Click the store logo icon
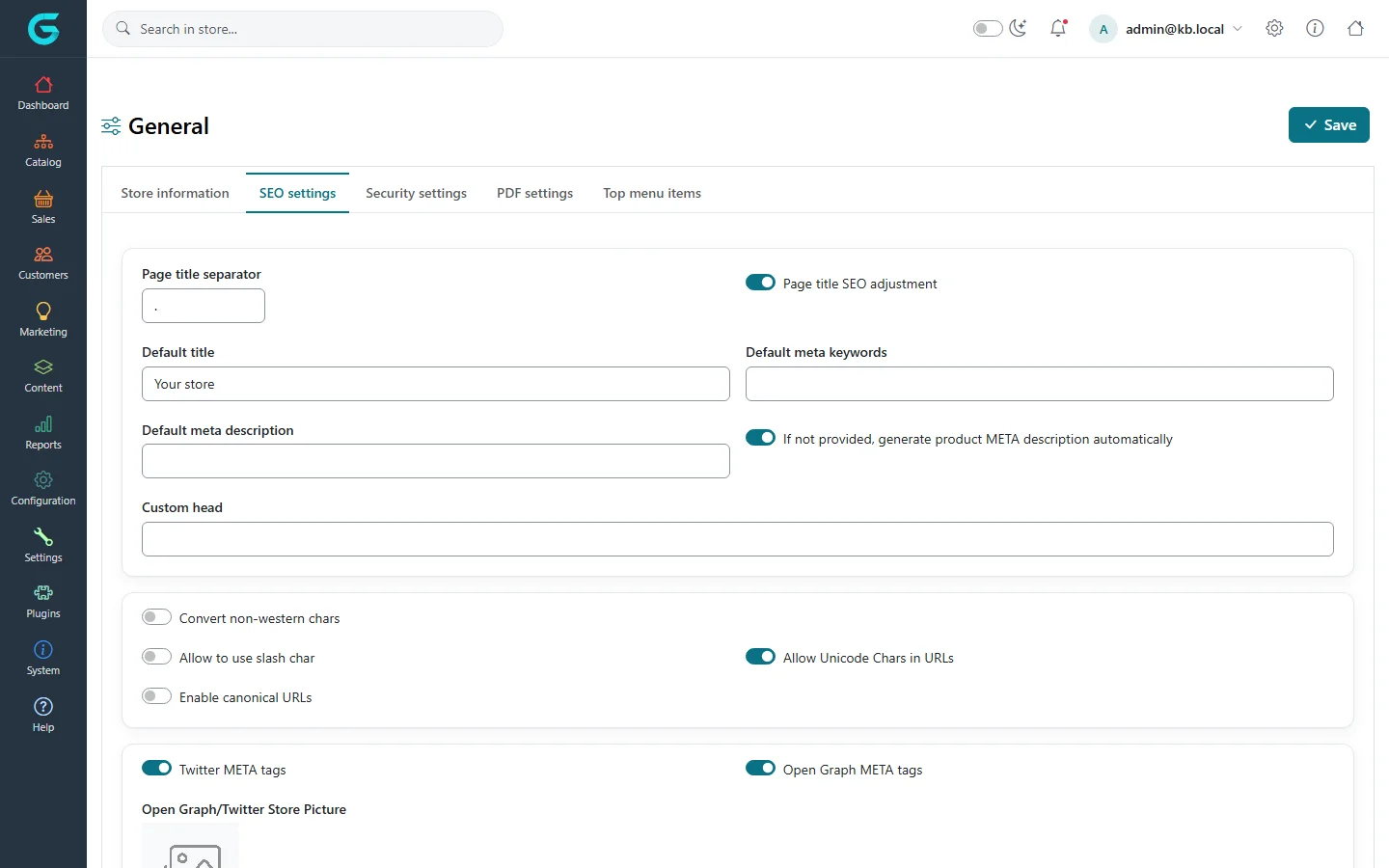The image size is (1389, 868). point(43,29)
